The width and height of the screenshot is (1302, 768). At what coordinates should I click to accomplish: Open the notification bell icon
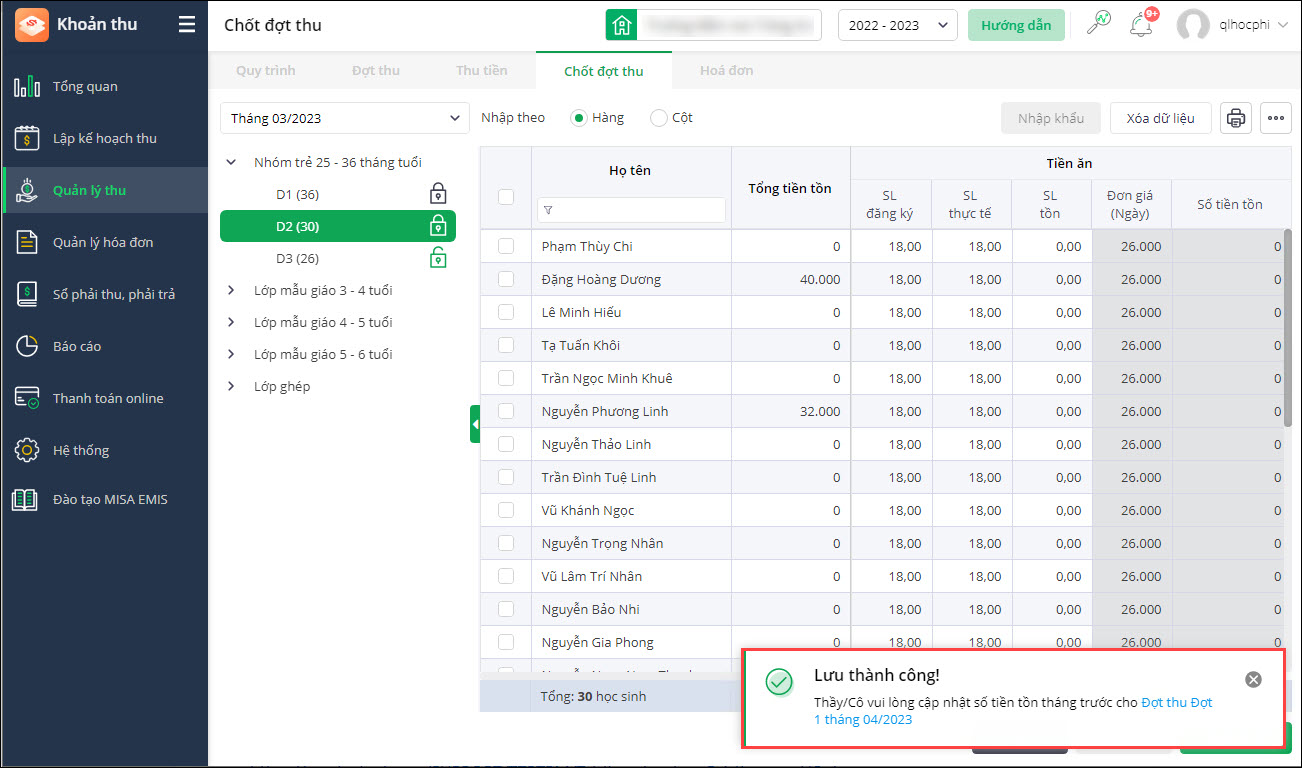click(x=1141, y=25)
